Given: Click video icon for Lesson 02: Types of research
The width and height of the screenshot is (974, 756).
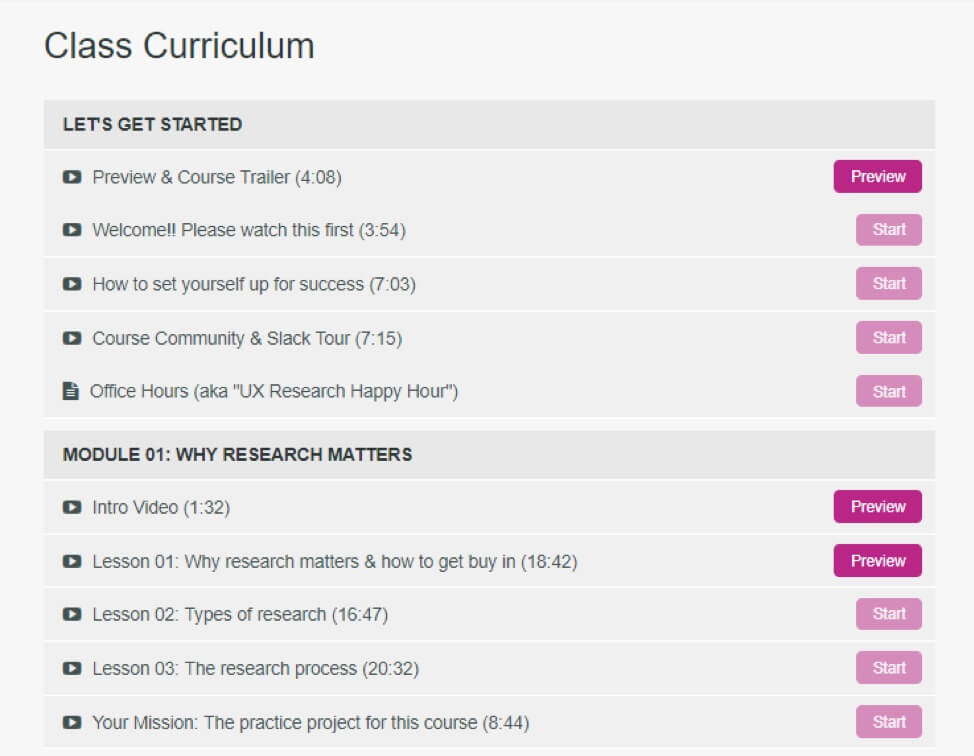Looking at the screenshot, I should 72,614.
